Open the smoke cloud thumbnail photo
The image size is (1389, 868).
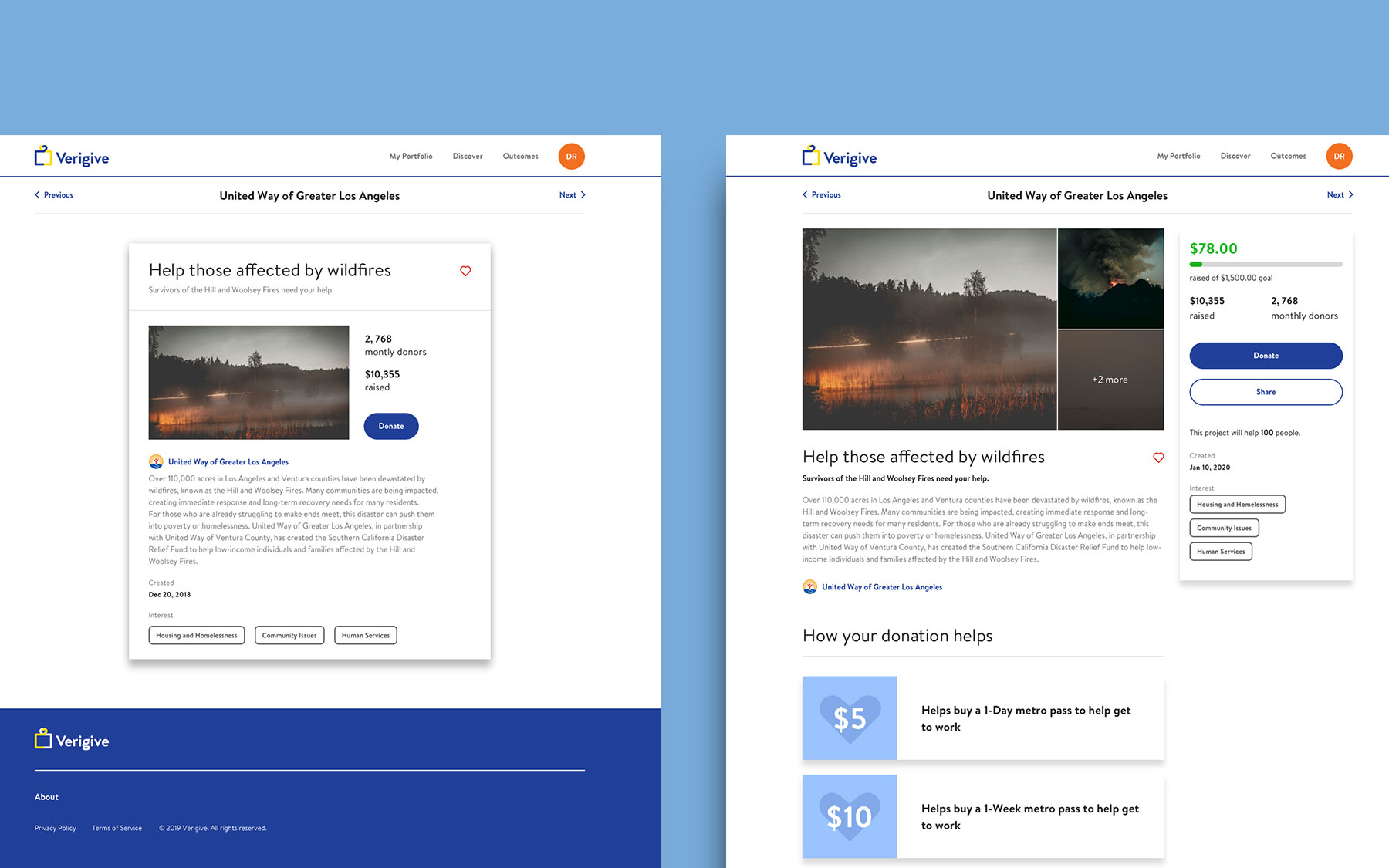(x=1110, y=279)
